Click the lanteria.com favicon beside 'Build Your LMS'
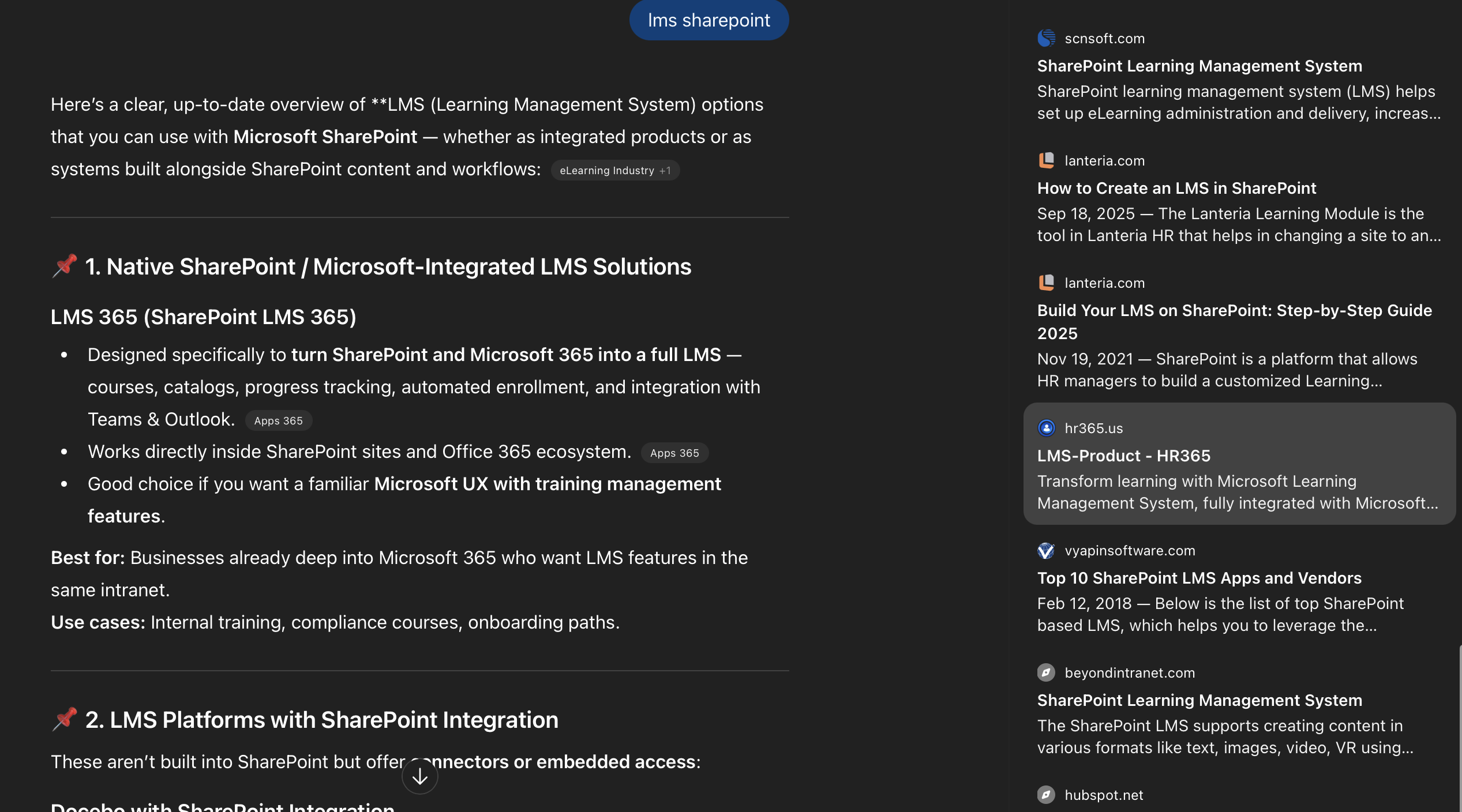This screenshot has height=812, width=1462. (1046, 283)
